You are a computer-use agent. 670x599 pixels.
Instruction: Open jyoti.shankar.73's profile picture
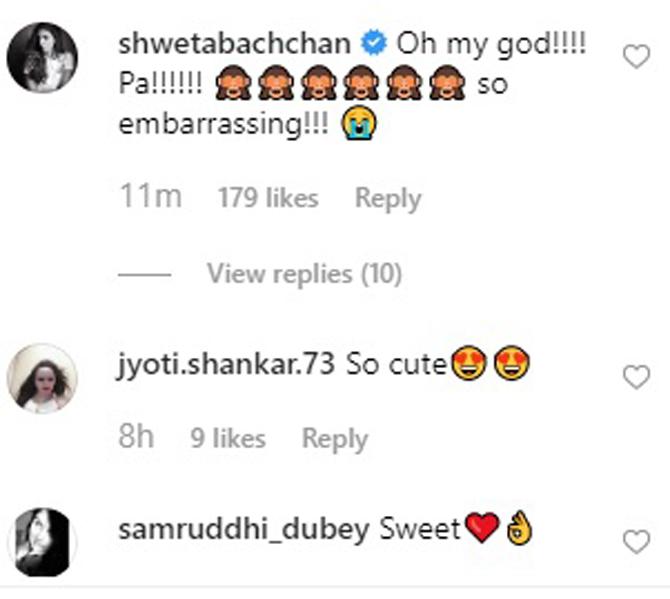point(42,379)
